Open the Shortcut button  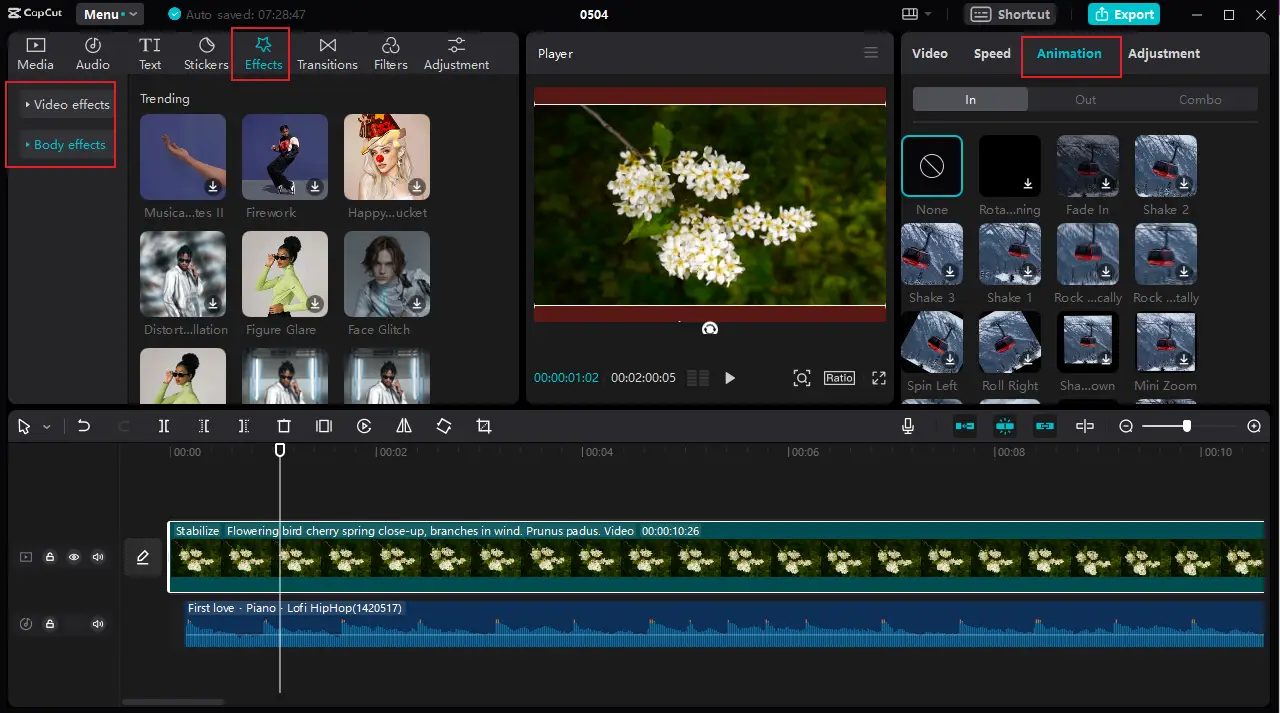pyautogui.click(x=1012, y=14)
